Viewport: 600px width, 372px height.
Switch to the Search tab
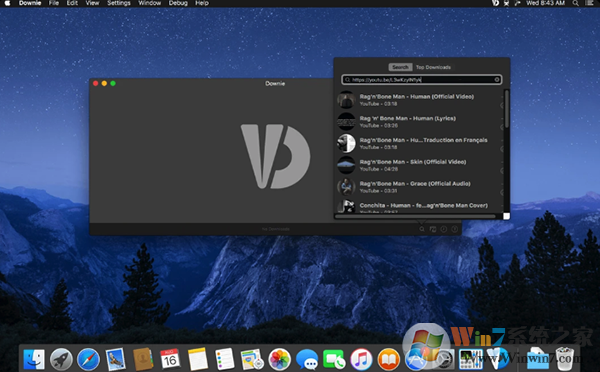[x=400, y=67]
